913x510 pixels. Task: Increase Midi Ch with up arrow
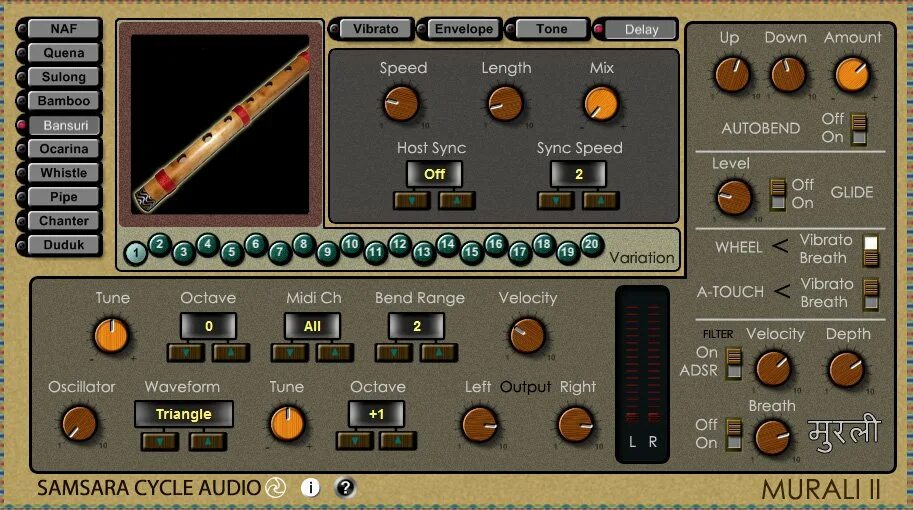click(335, 352)
